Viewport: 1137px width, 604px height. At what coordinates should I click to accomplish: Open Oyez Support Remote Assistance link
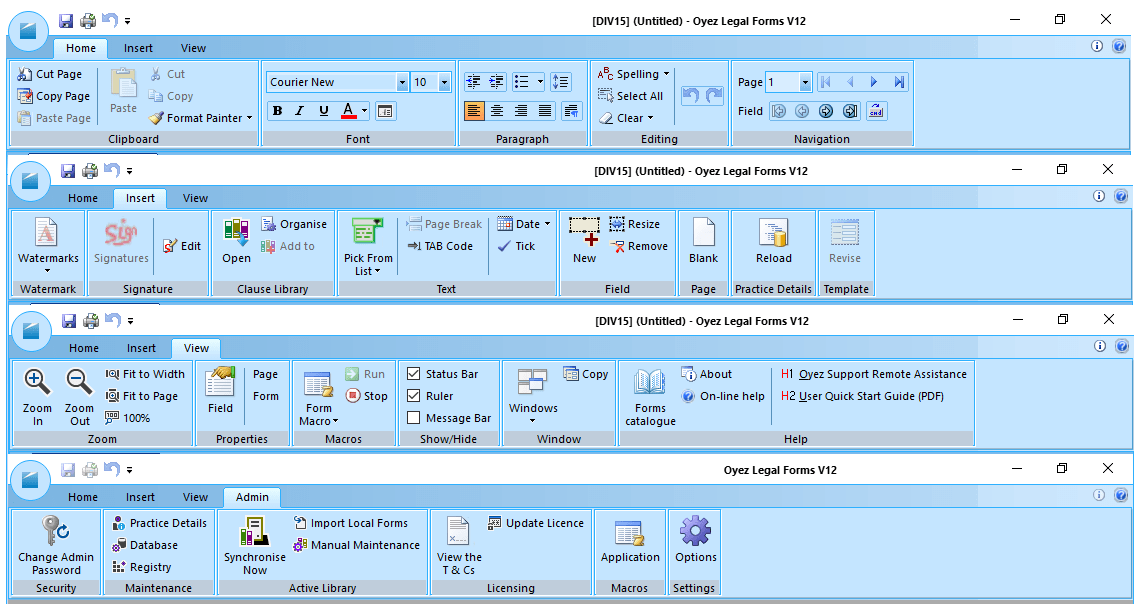(874, 374)
